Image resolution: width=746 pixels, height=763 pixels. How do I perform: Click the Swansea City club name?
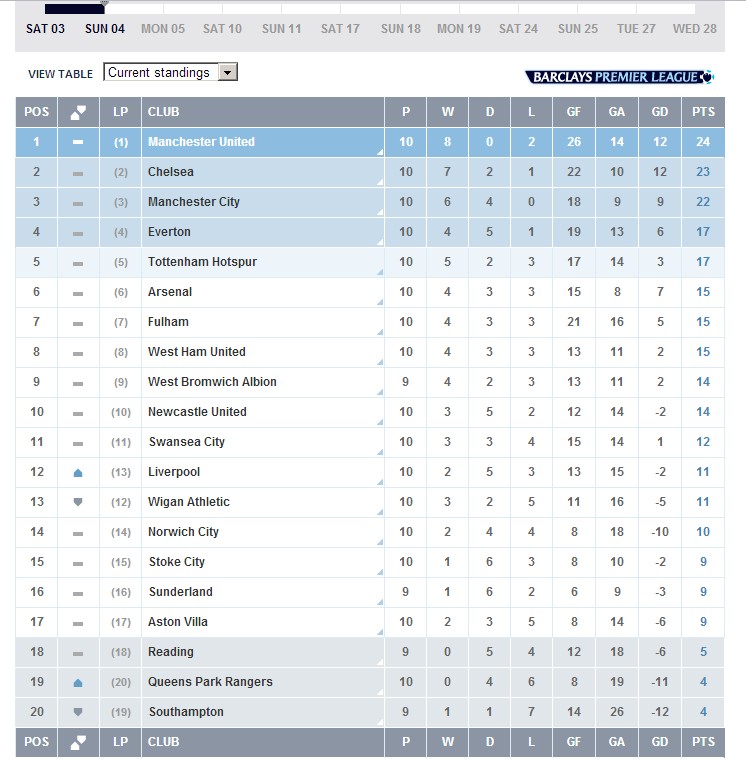point(186,442)
